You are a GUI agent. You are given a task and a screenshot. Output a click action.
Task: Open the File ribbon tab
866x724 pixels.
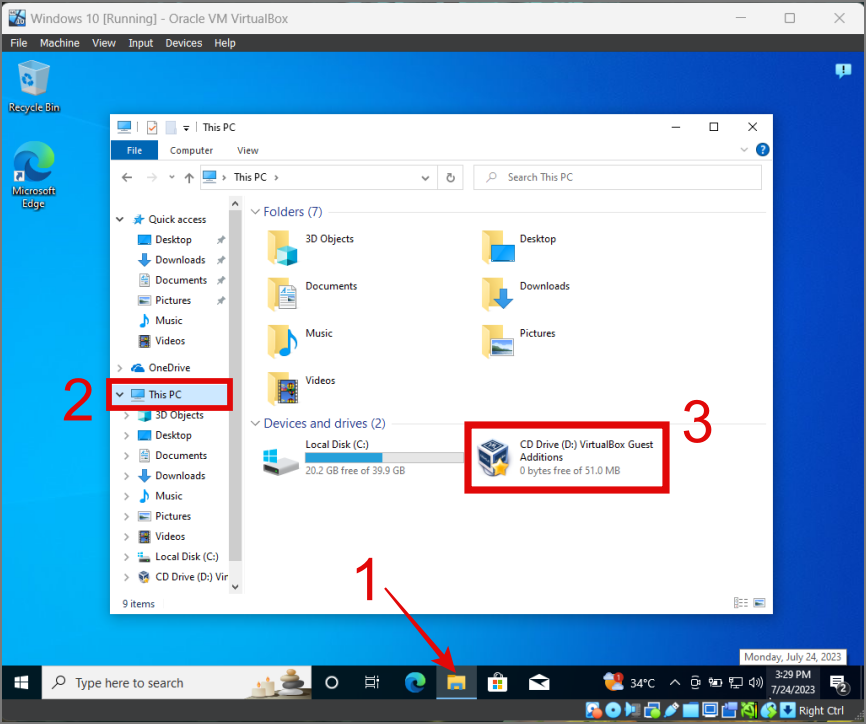pyautogui.click(x=134, y=150)
